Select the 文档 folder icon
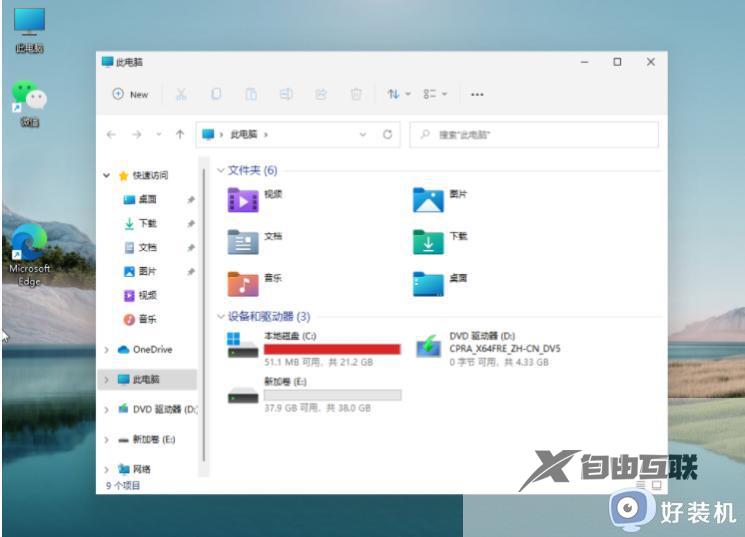The image size is (745, 537). (243, 242)
